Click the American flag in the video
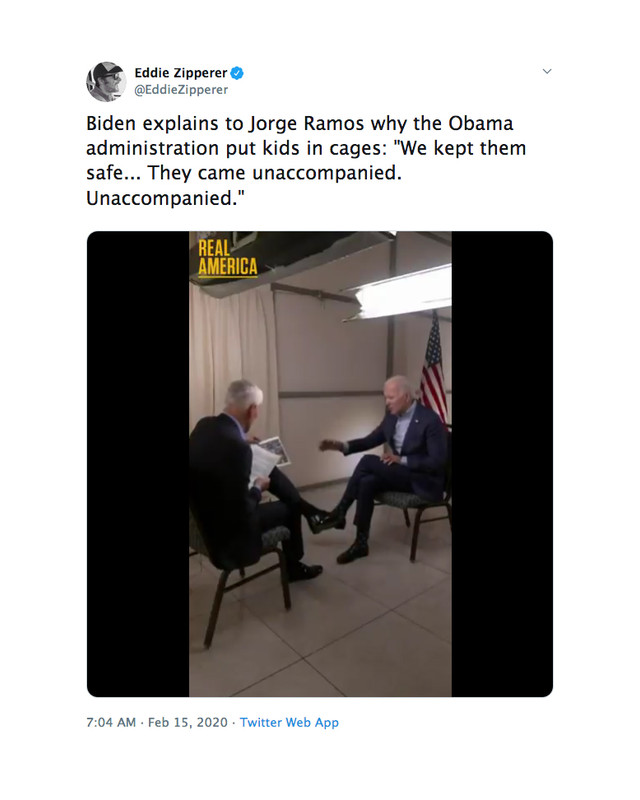This screenshot has height=800, width=640. tap(433, 367)
